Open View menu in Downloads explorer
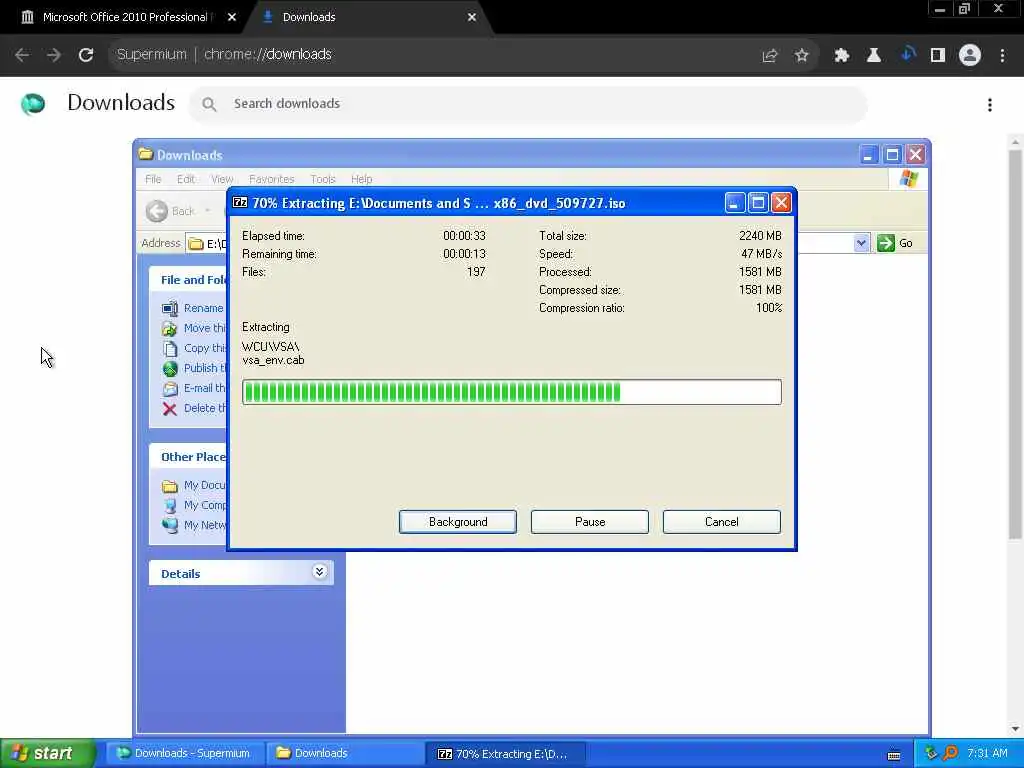Image resolution: width=1024 pixels, height=768 pixels. pos(221,179)
